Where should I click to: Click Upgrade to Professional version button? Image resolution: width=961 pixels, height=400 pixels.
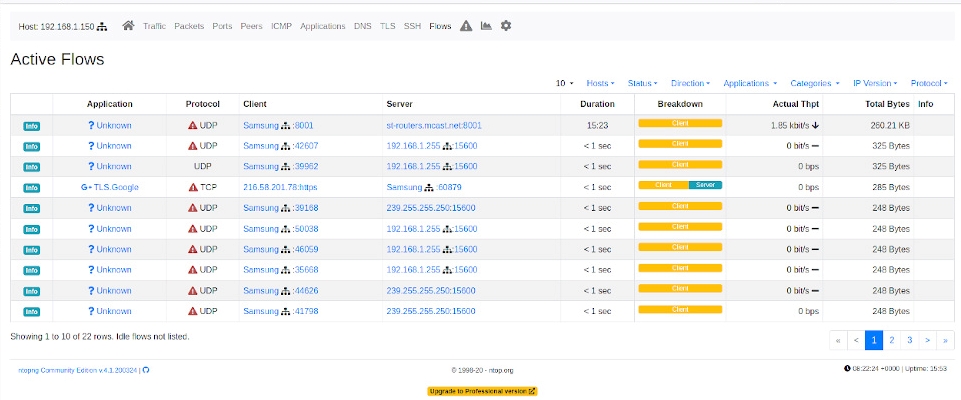pyautogui.click(x=482, y=391)
